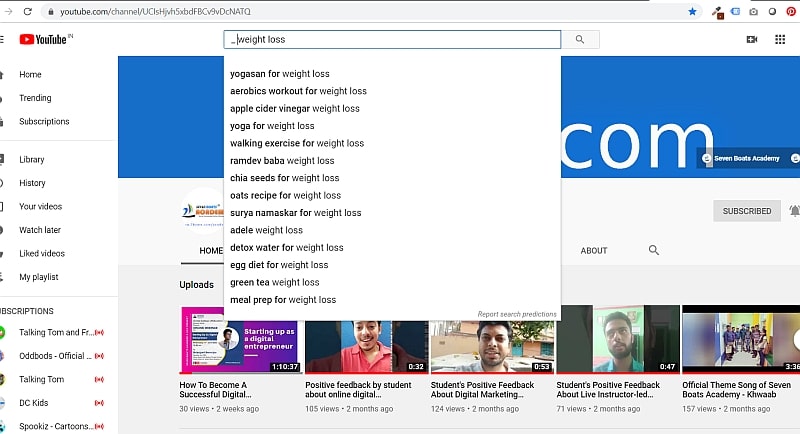Bookmark this page with the star icon

point(692,12)
